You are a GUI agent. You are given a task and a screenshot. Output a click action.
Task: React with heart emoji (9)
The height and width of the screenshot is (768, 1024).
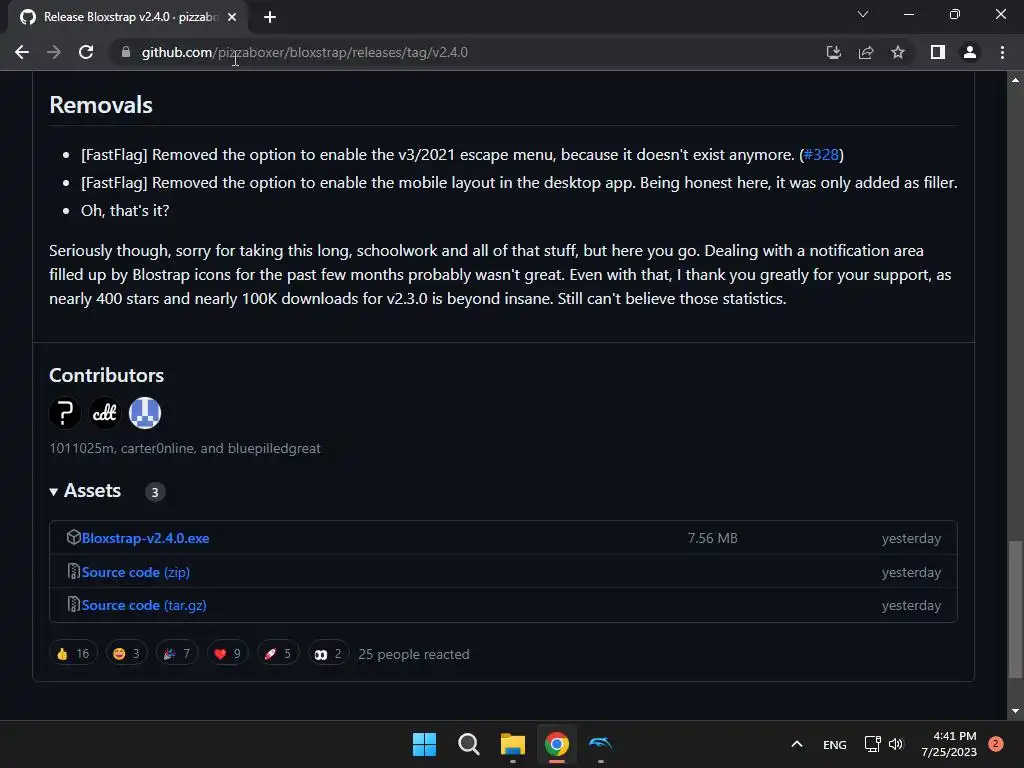(x=227, y=654)
